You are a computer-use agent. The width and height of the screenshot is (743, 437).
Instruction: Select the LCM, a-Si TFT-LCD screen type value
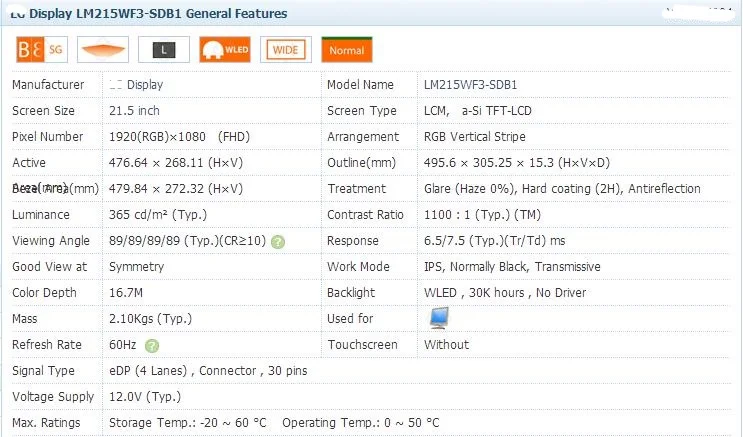click(x=478, y=111)
